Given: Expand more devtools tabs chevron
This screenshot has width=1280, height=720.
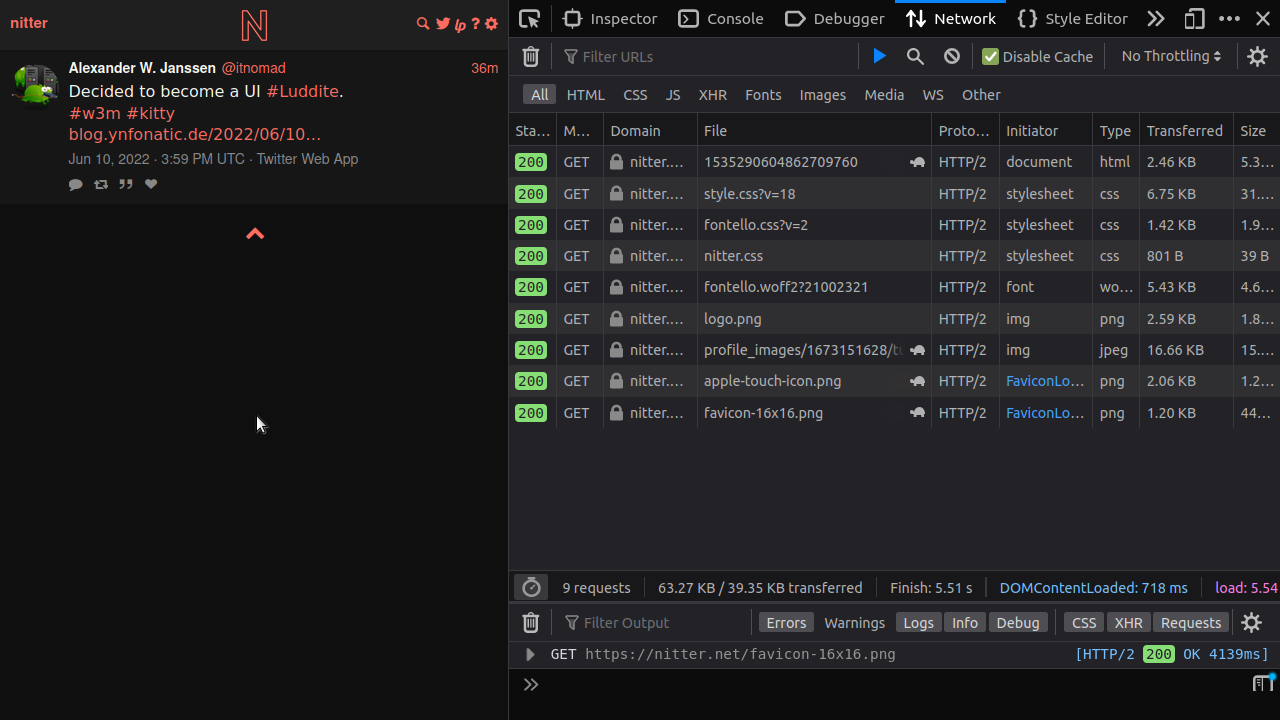Looking at the screenshot, I should point(1155,18).
